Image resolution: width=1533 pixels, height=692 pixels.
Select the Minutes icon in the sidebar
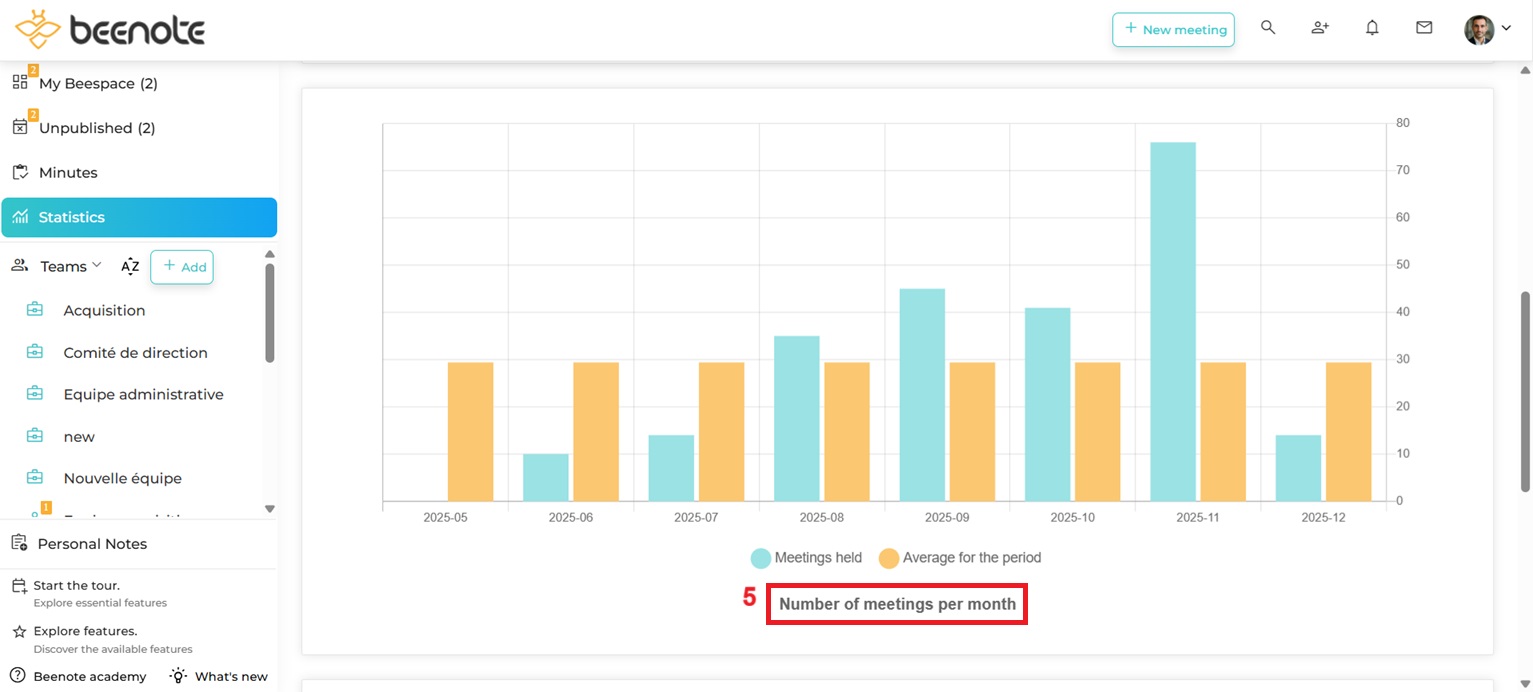pos(18,172)
